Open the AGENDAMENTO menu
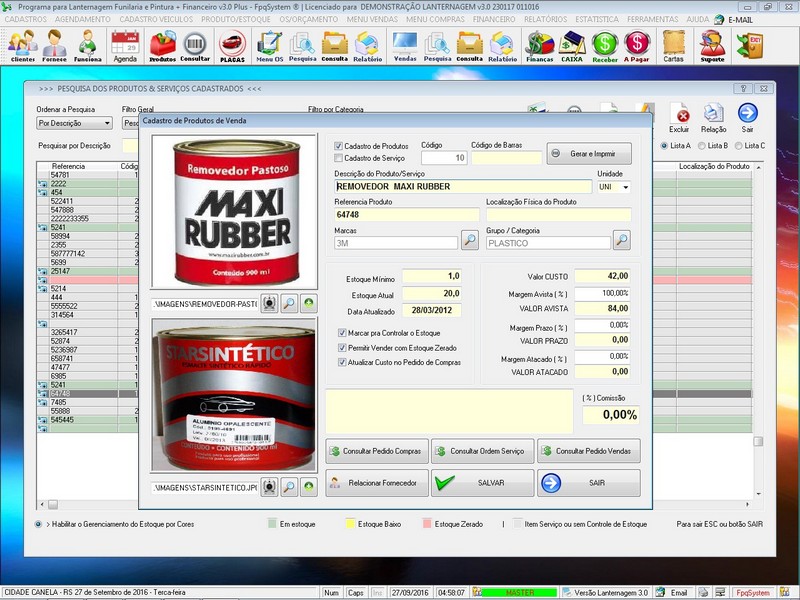800x600 pixels. [x=83, y=19]
